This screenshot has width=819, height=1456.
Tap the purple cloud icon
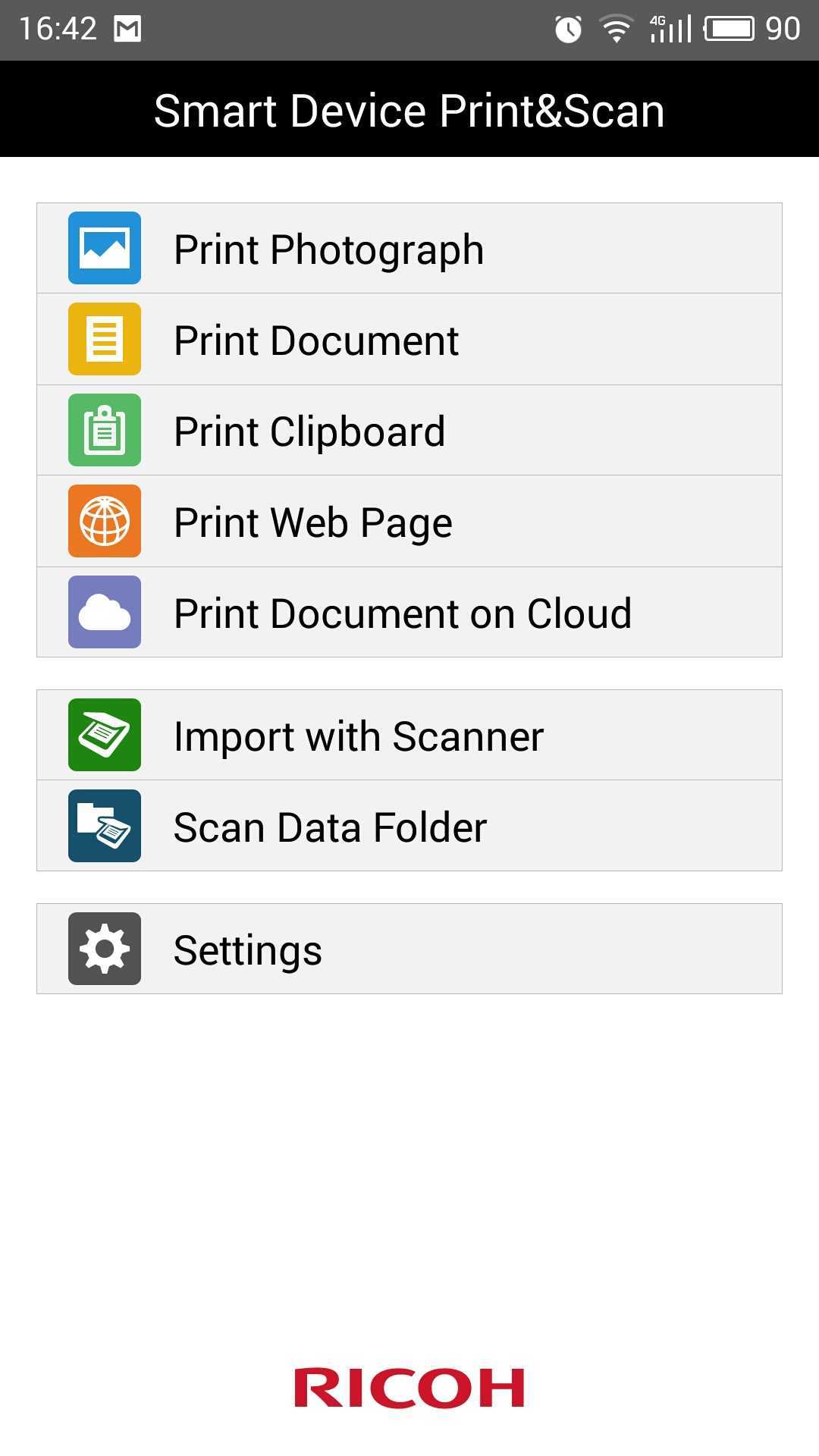click(x=105, y=612)
